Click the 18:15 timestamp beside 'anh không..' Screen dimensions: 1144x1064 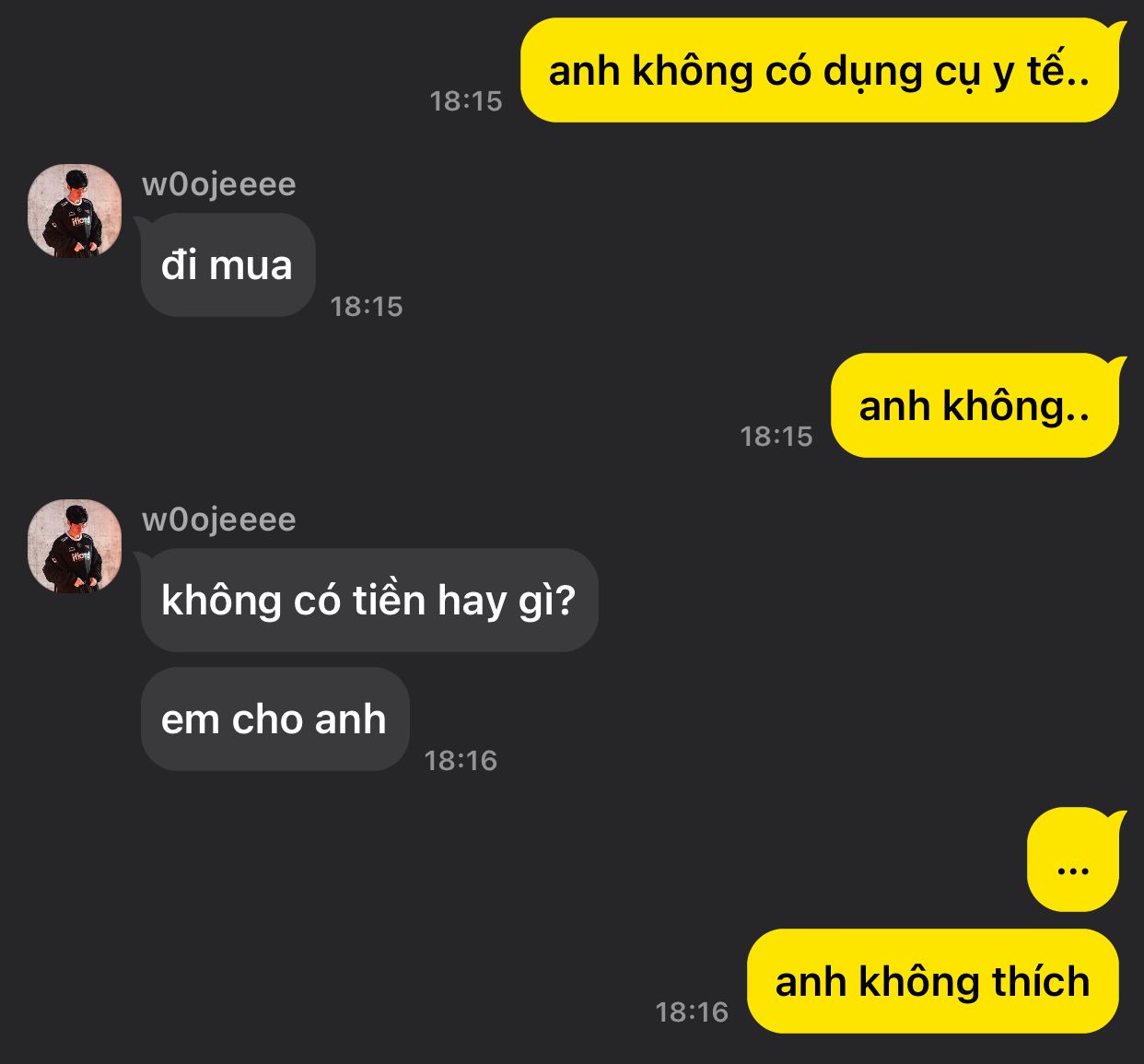point(776,436)
